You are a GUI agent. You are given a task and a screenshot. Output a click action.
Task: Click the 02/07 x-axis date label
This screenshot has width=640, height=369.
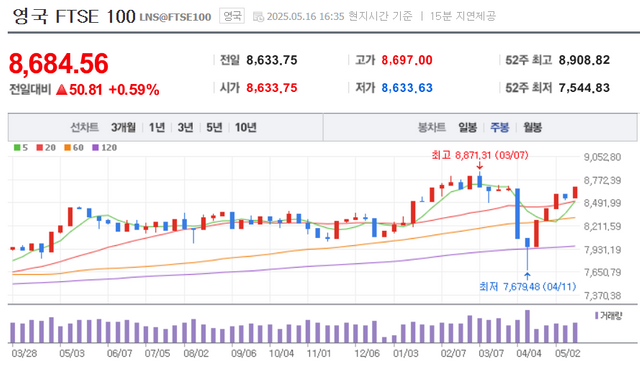(453, 353)
